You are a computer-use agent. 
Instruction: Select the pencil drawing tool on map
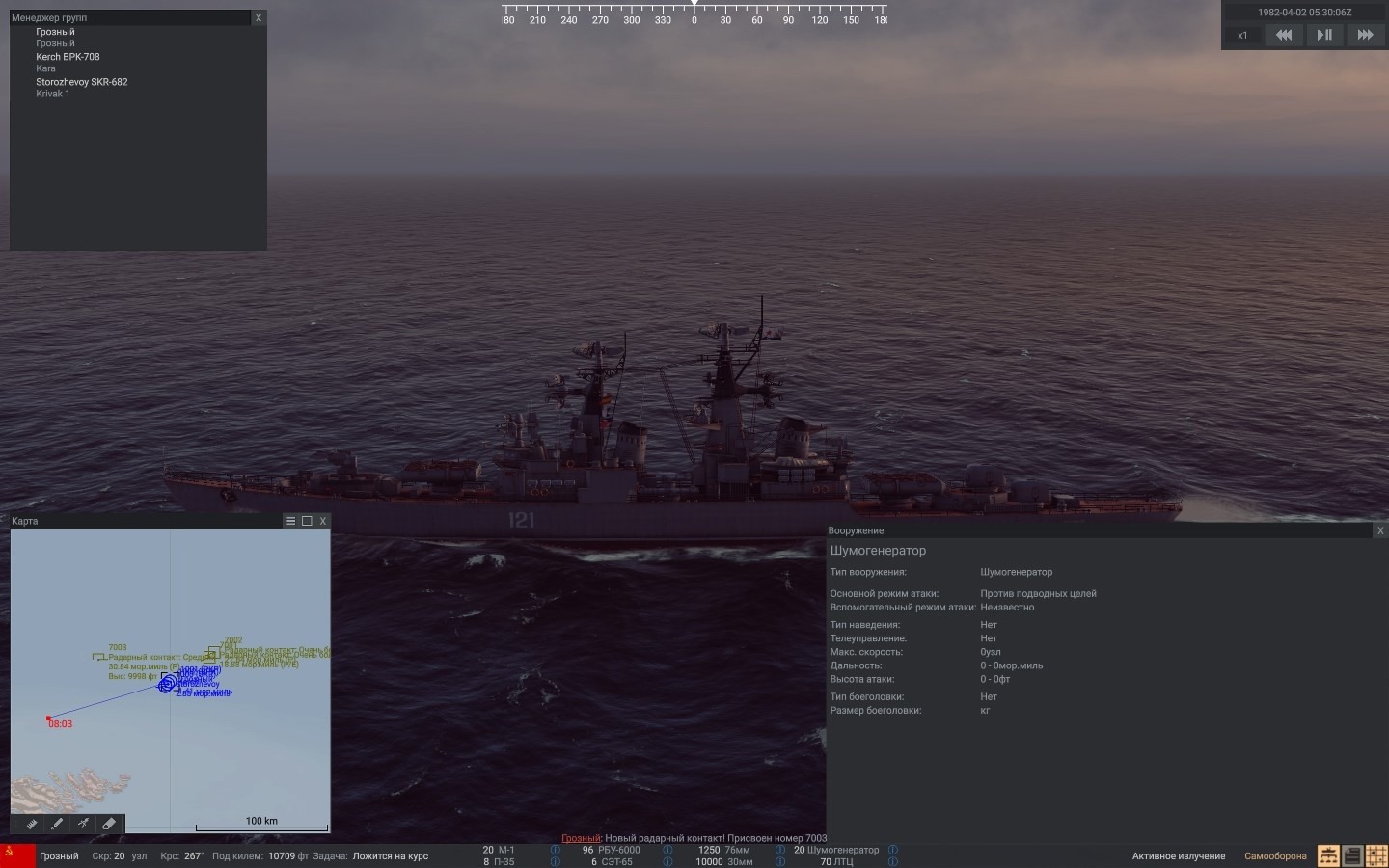point(57,824)
